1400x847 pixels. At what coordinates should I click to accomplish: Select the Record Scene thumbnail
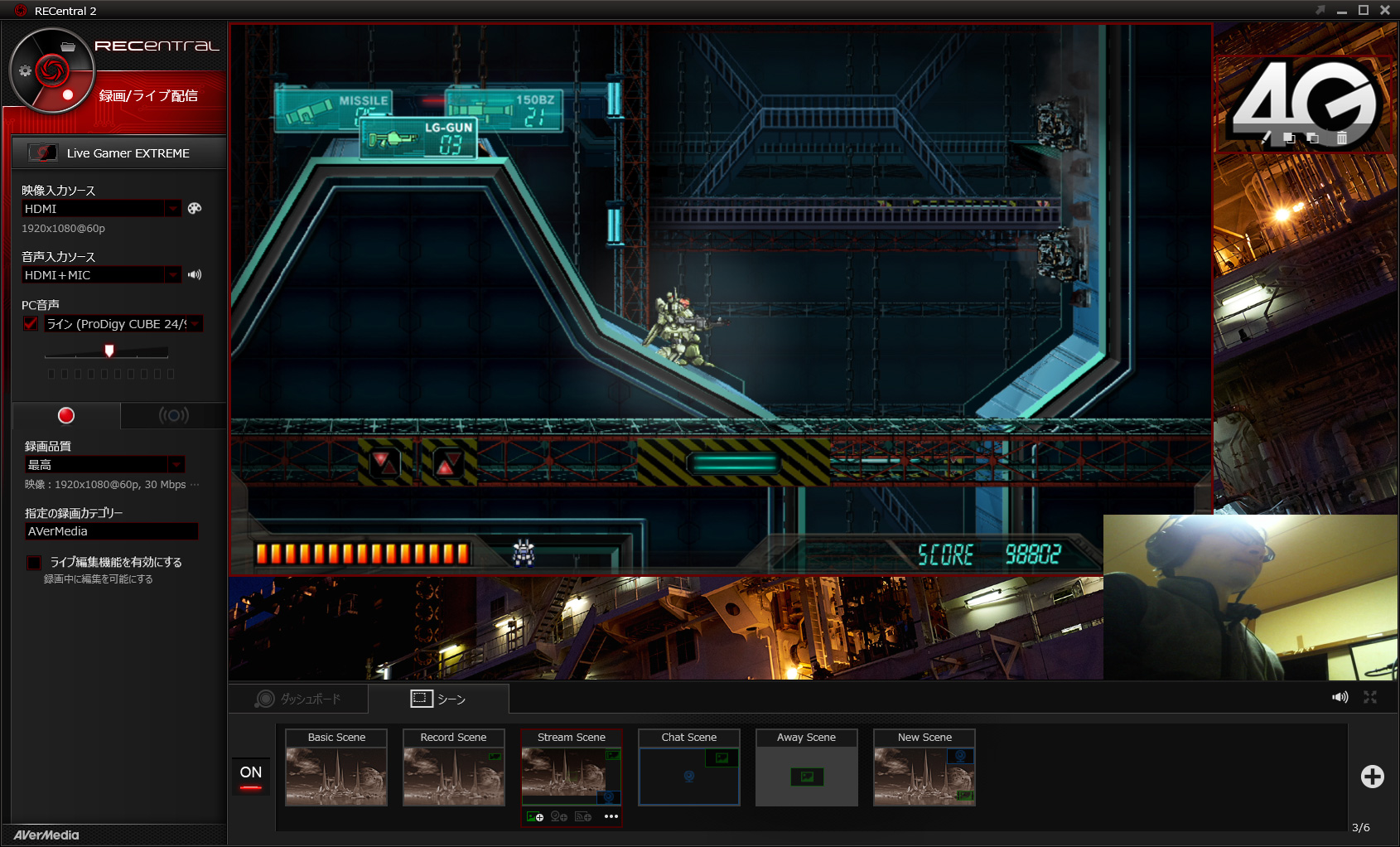coord(454,767)
